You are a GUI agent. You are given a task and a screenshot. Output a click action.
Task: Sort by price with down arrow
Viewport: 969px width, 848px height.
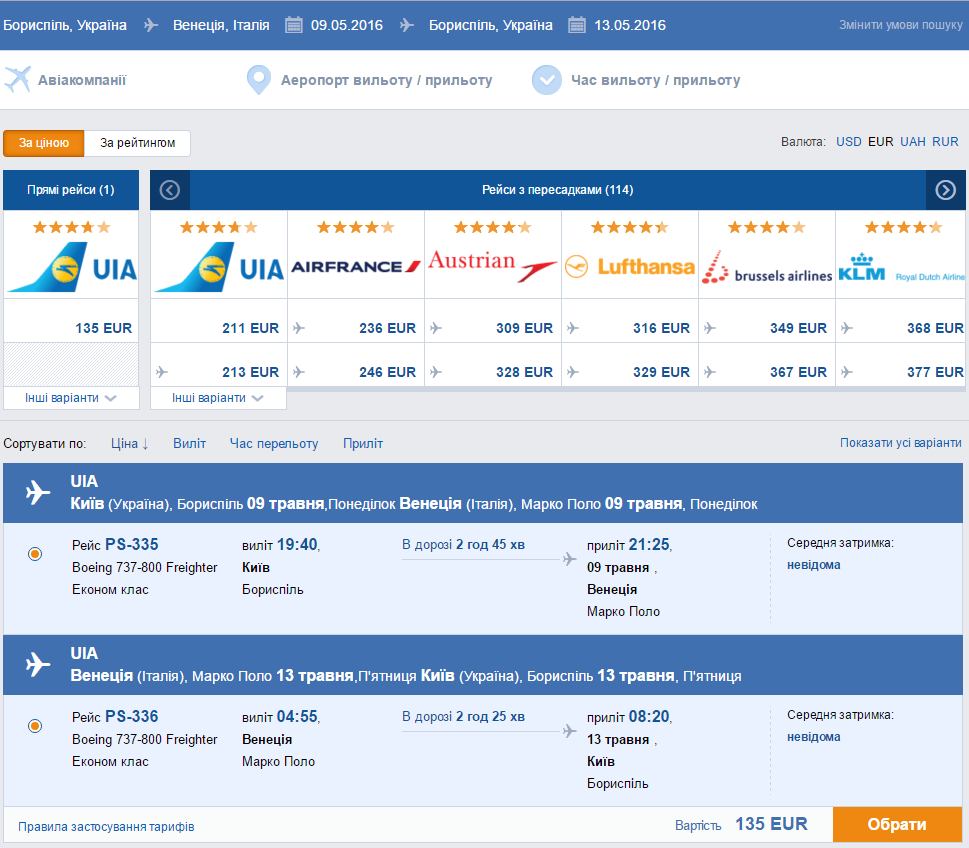(130, 444)
